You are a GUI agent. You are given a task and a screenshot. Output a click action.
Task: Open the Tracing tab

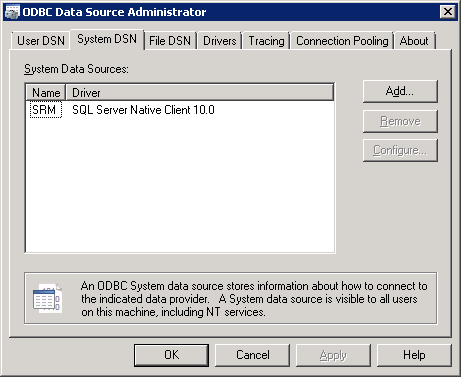(266, 41)
